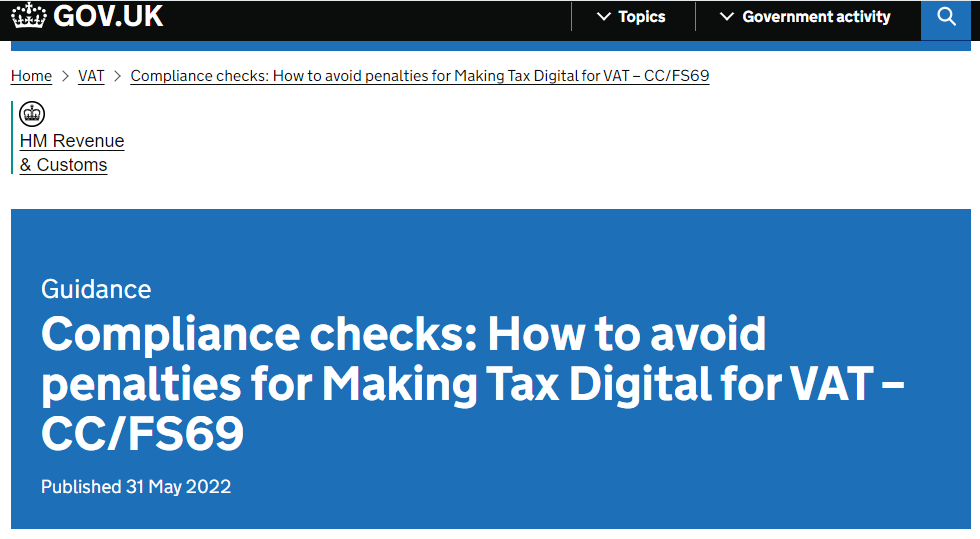The width and height of the screenshot is (980, 539).
Task: Select the Compliance checks page heading
Action: point(472,383)
